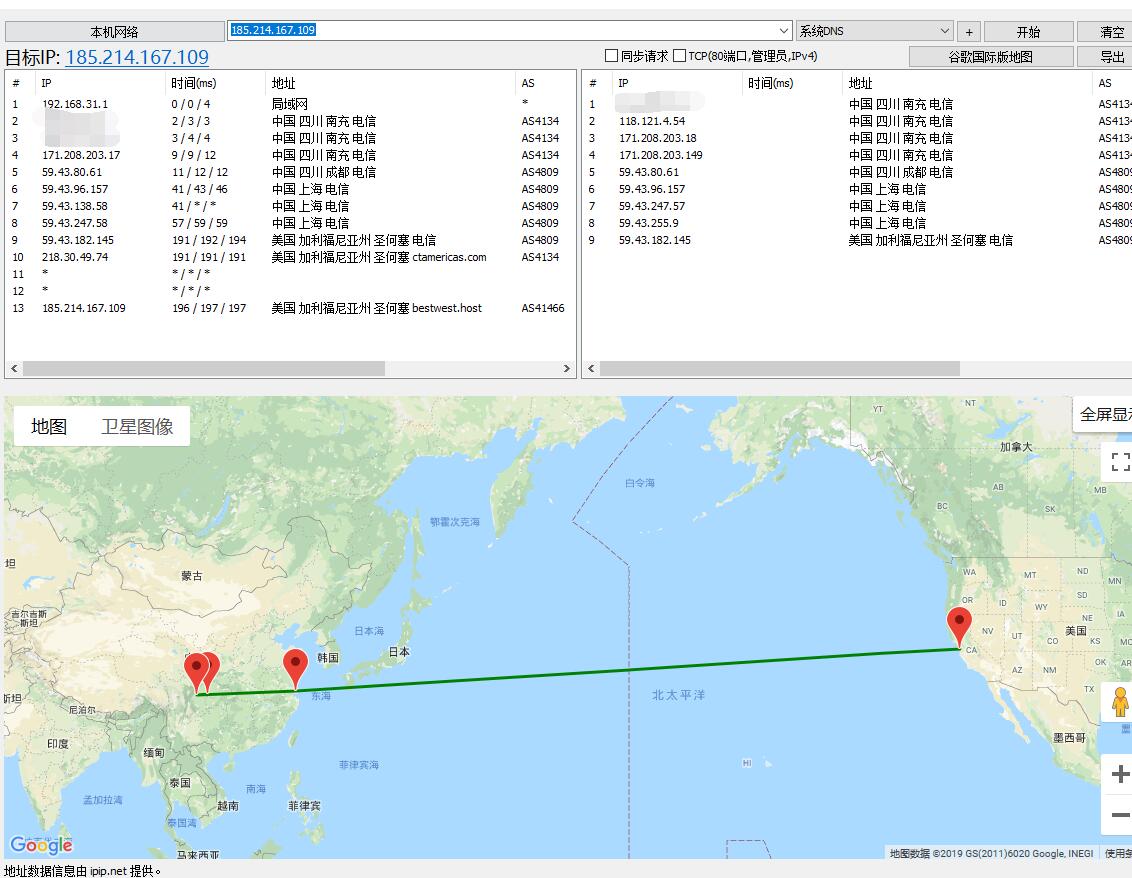Viewport: 1132px width, 878px height.
Task: Open the 系统DNS dropdown
Action: tap(945, 31)
